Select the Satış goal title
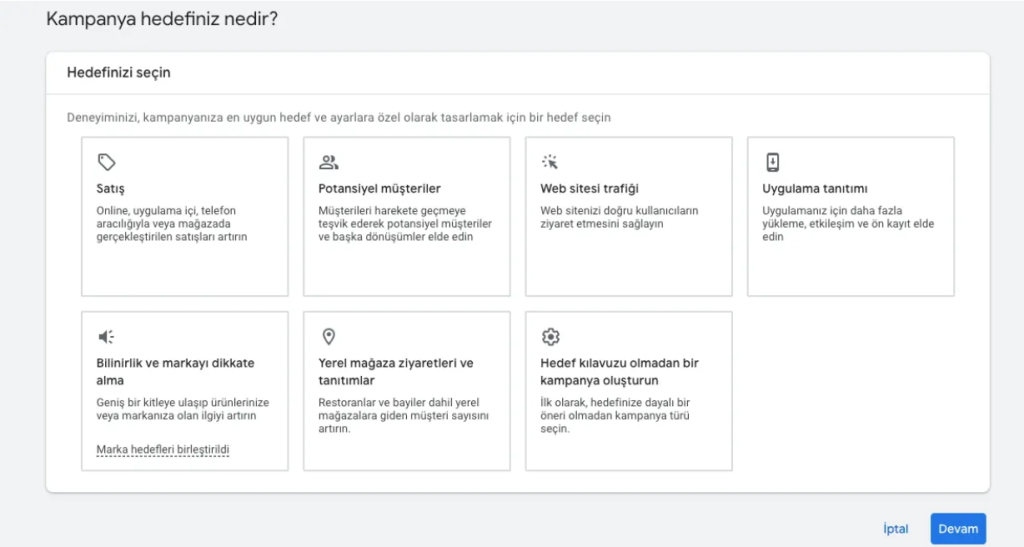Image resolution: width=1024 pixels, height=547 pixels. (x=110, y=188)
